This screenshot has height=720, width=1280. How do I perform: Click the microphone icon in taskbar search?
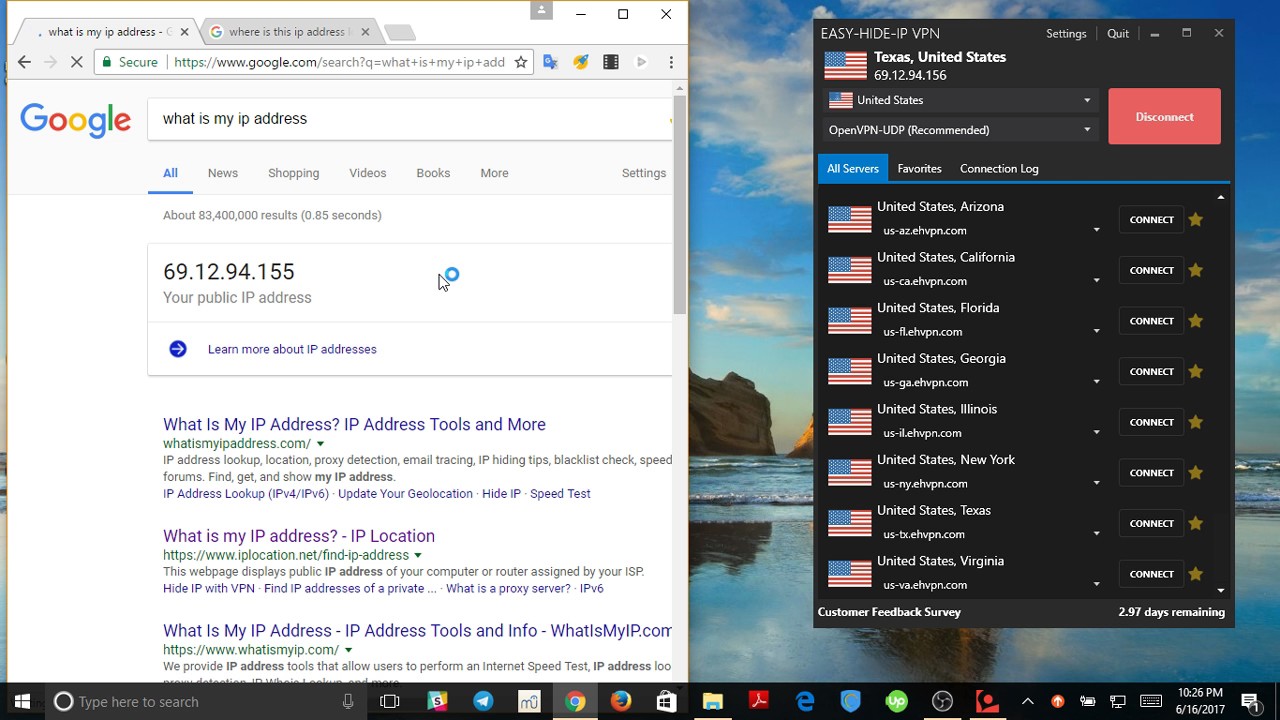[348, 701]
